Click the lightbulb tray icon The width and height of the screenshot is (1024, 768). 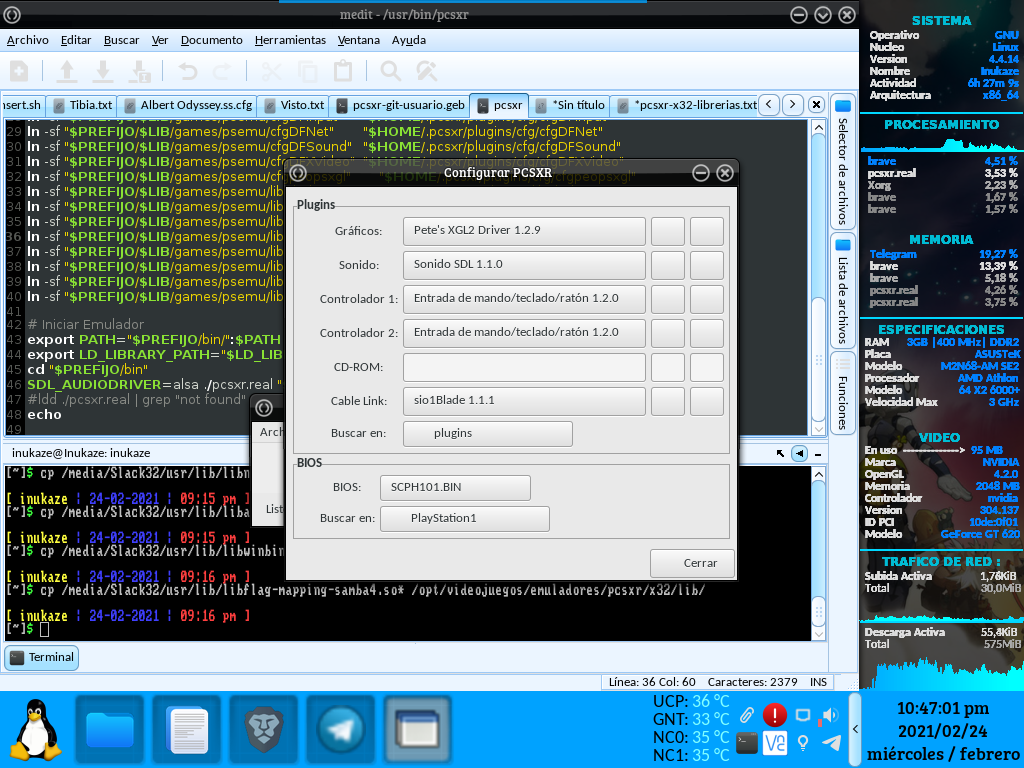[x=803, y=743]
